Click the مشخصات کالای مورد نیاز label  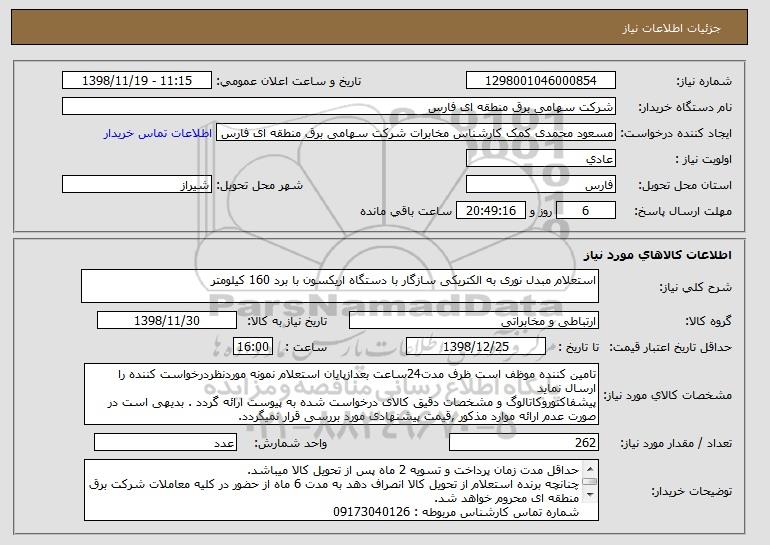667,395
